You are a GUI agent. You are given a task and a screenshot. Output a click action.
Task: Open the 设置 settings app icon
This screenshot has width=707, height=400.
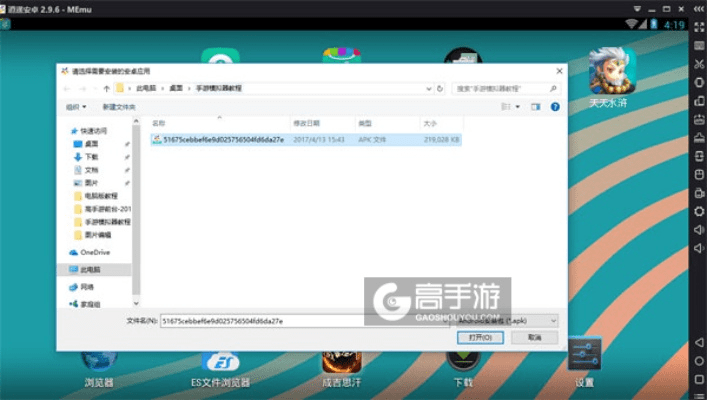584,362
